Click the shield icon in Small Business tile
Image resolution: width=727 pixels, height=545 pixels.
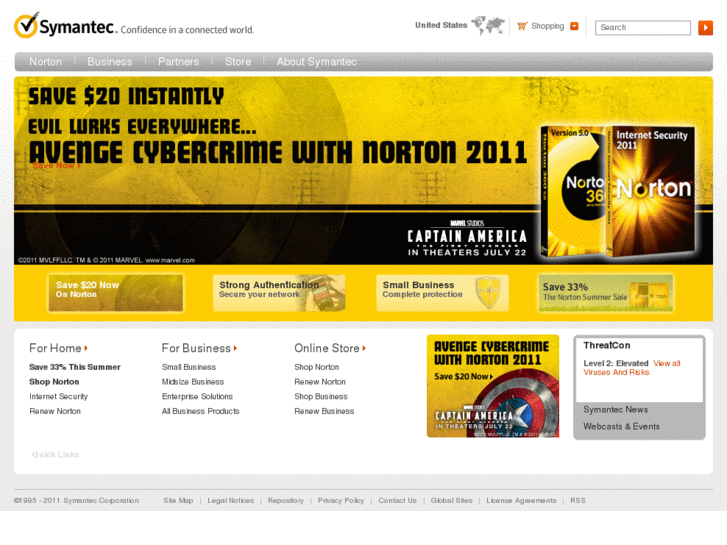pyautogui.click(x=487, y=292)
